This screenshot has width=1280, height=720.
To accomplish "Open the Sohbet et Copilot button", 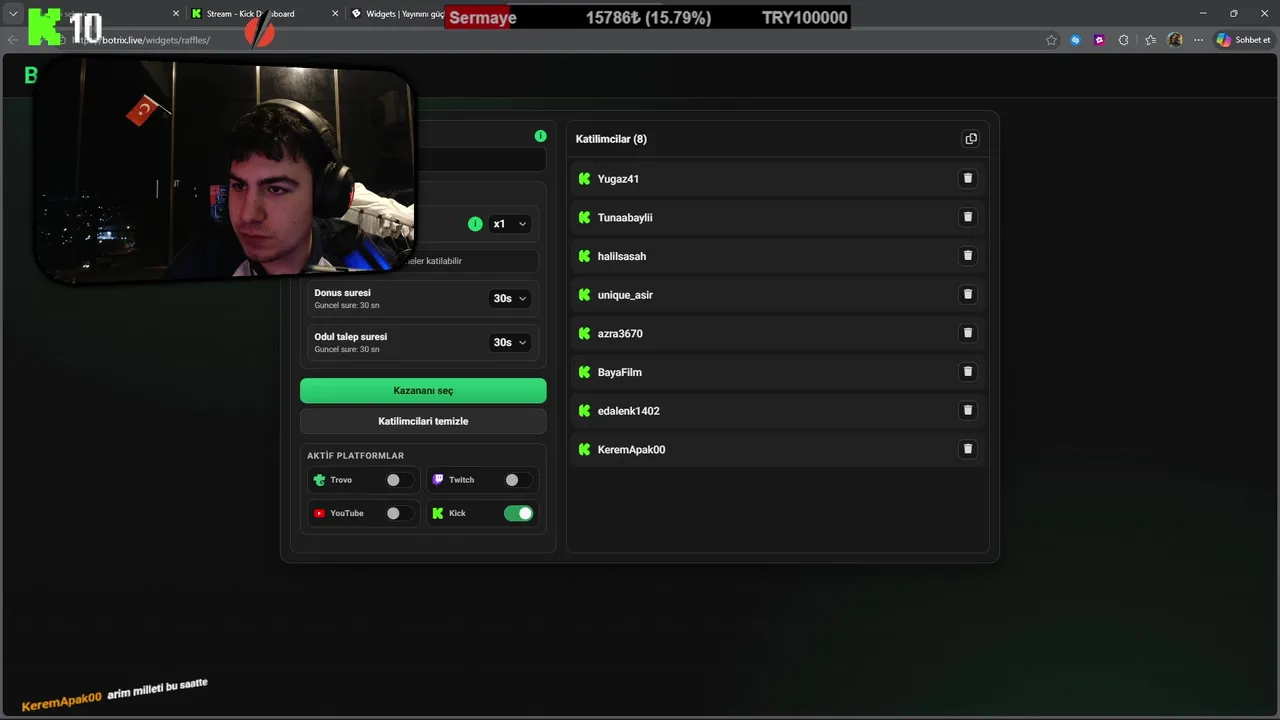I will [1243, 40].
